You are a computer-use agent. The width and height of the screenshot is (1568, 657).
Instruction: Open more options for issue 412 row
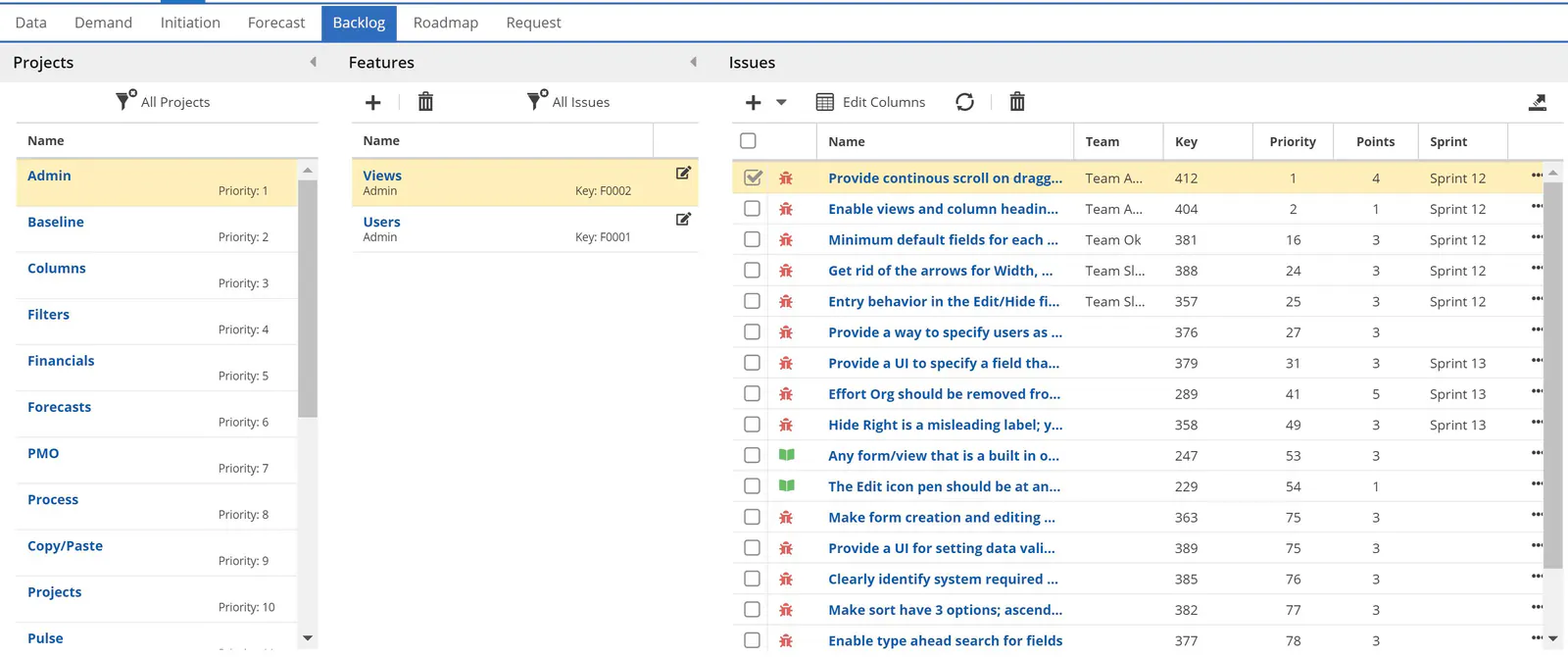pos(1537,176)
